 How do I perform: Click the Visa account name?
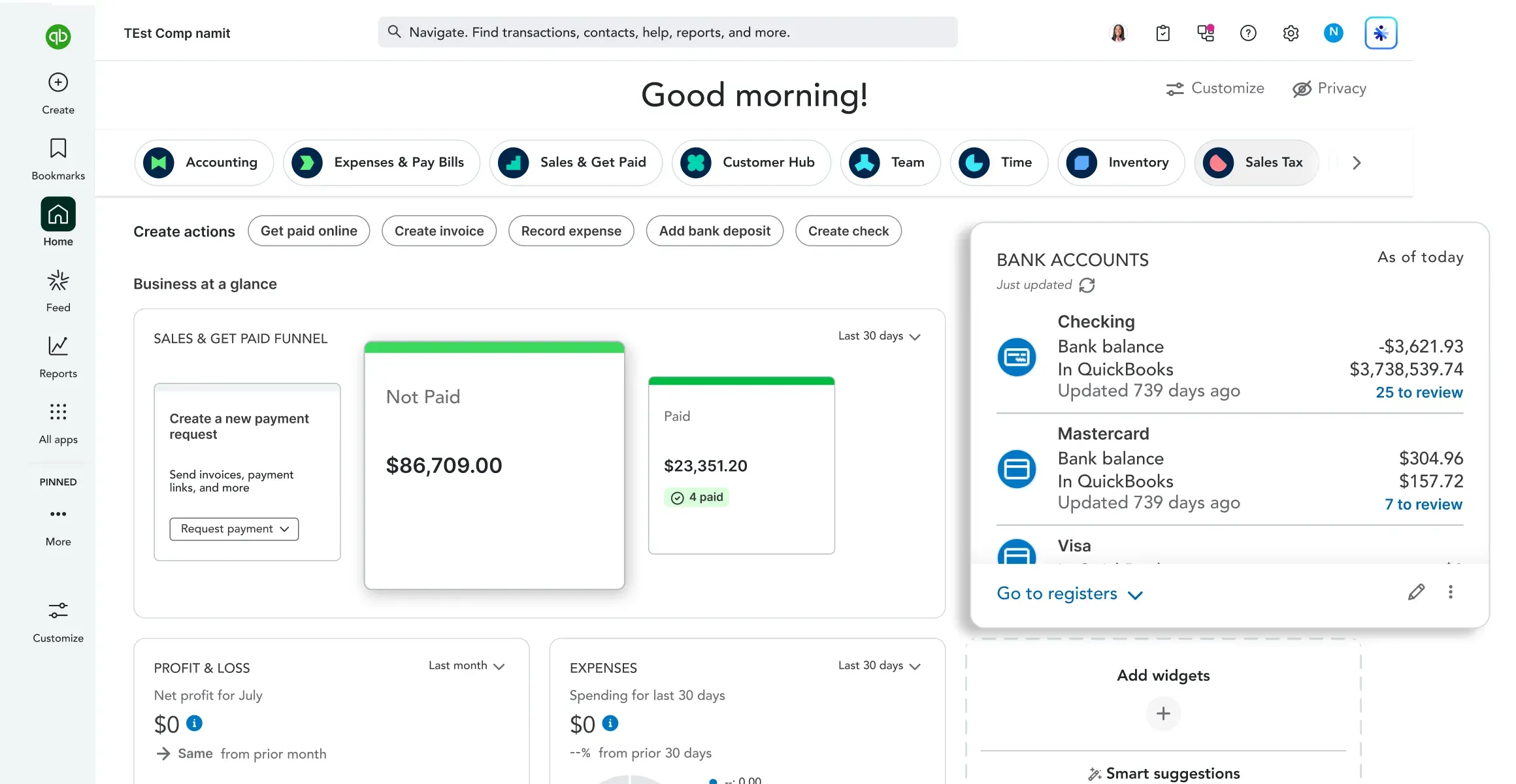(1074, 546)
